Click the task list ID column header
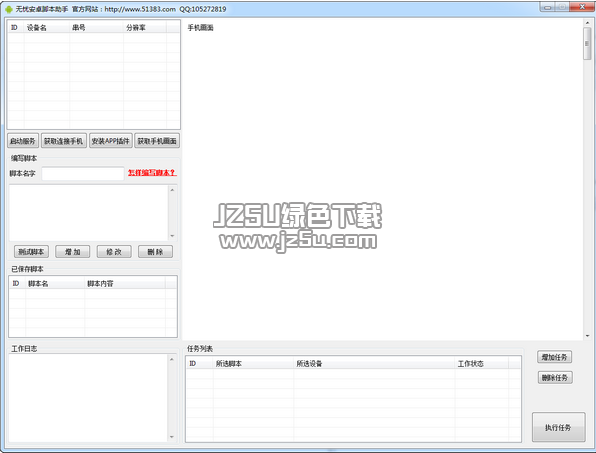This screenshot has height=453, width=596. tap(200, 364)
